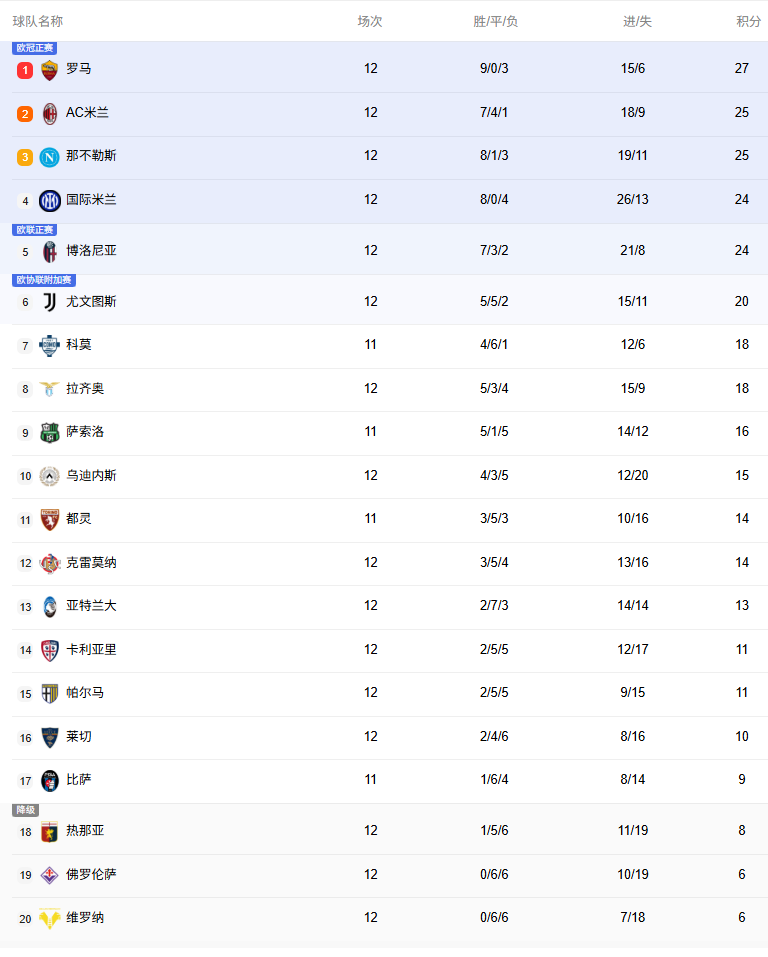Click the Bologna team crest
This screenshot has width=768, height=957.
[x=50, y=251]
